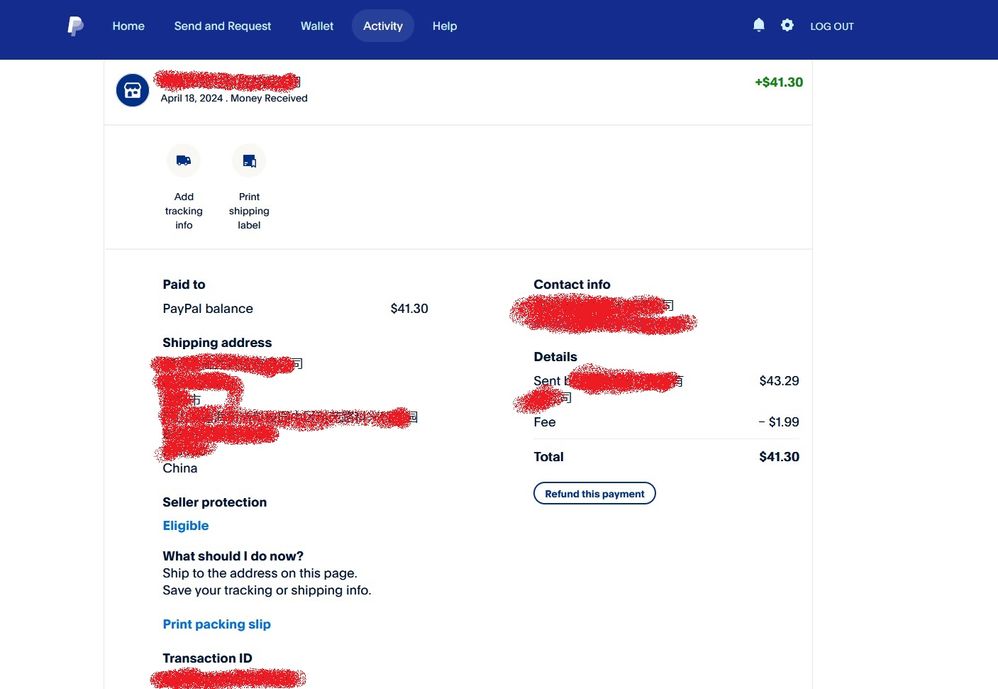Switch to the Activity tab

point(382,25)
